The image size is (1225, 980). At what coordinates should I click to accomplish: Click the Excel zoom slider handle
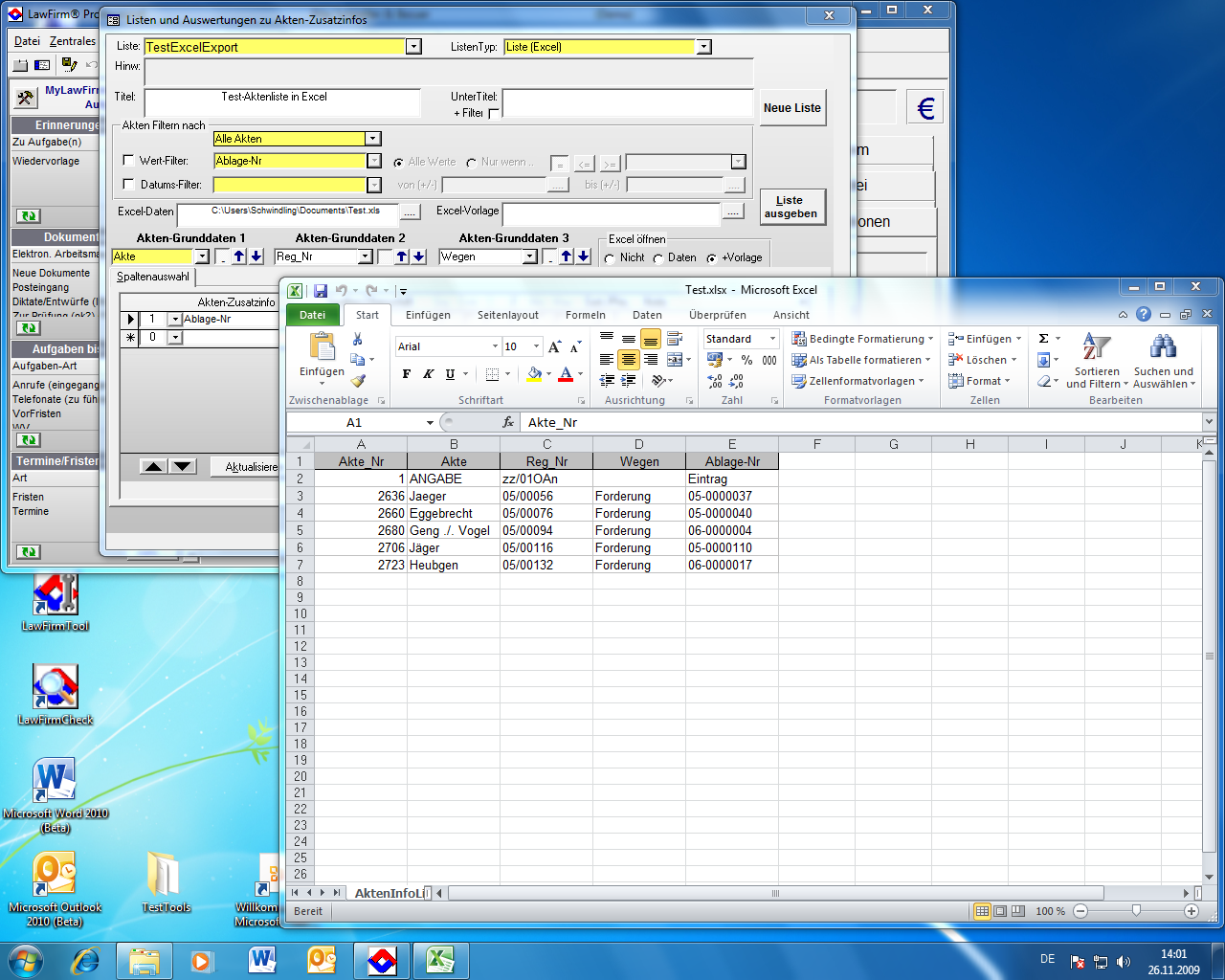pos(1136,911)
